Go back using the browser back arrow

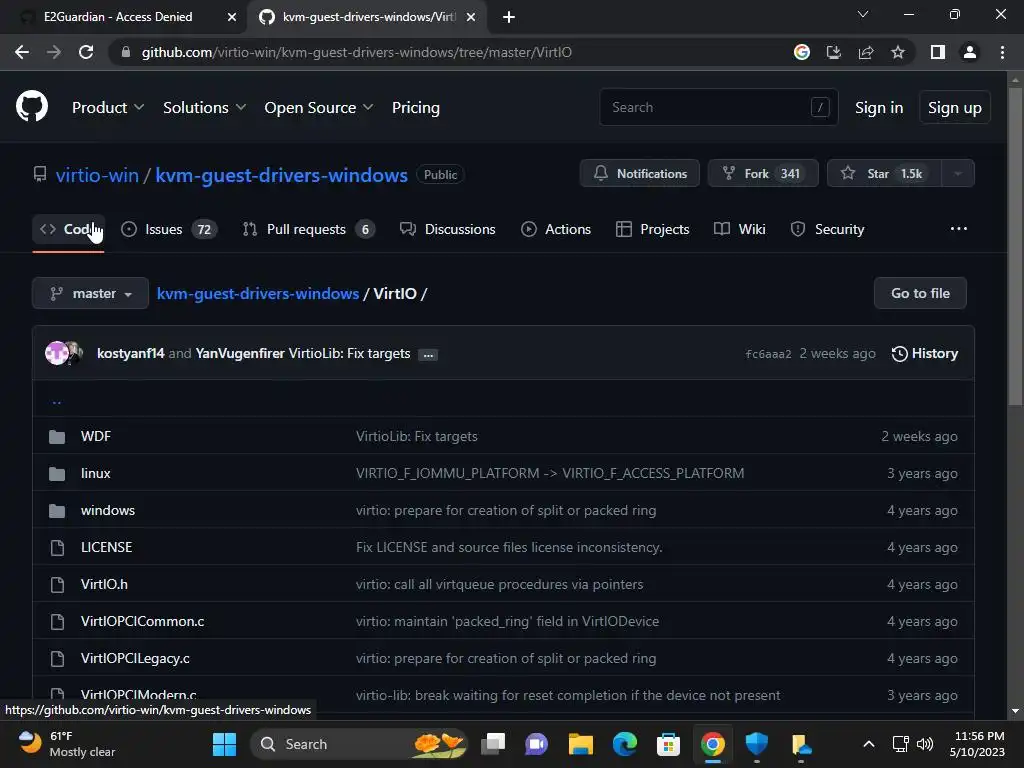click(x=22, y=52)
